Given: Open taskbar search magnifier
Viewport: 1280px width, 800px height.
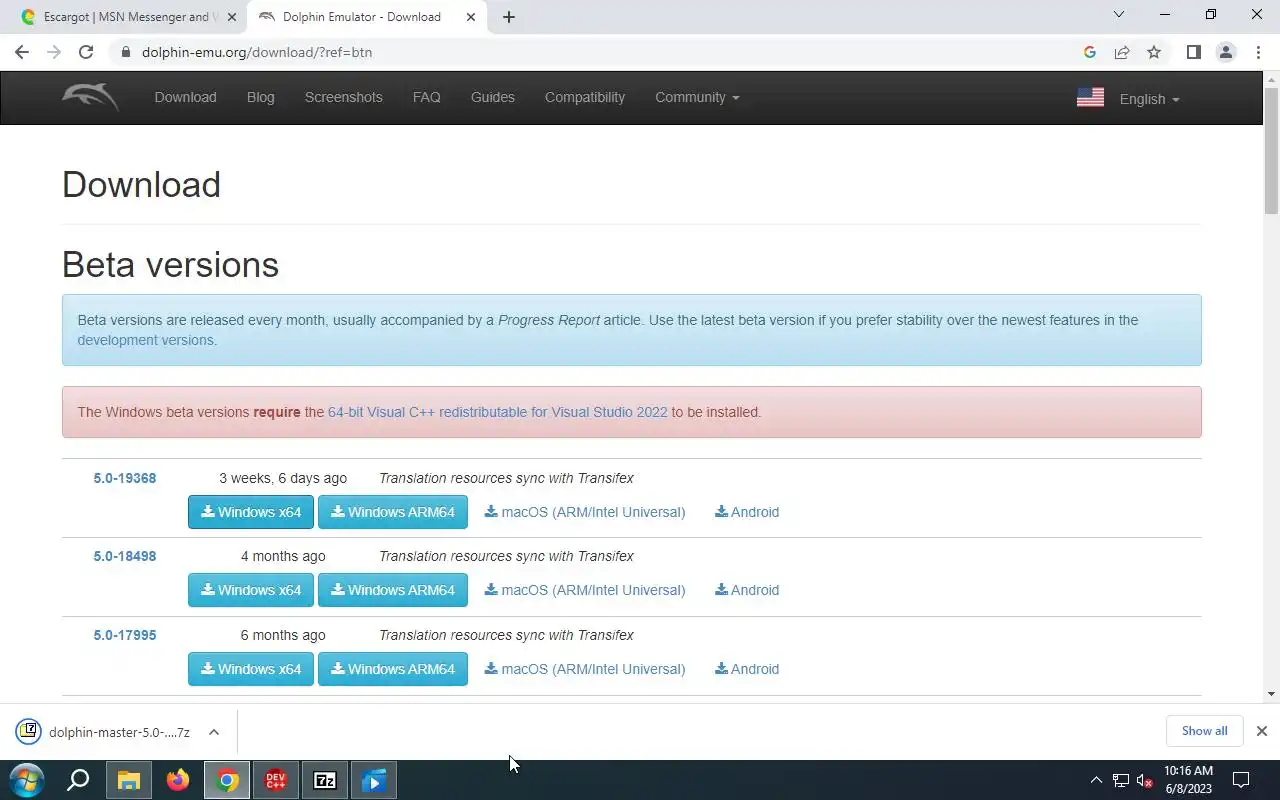Looking at the screenshot, I should point(78,780).
